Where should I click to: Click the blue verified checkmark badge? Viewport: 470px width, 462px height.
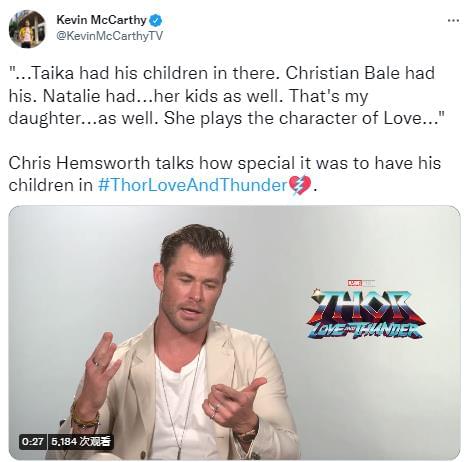155,20
